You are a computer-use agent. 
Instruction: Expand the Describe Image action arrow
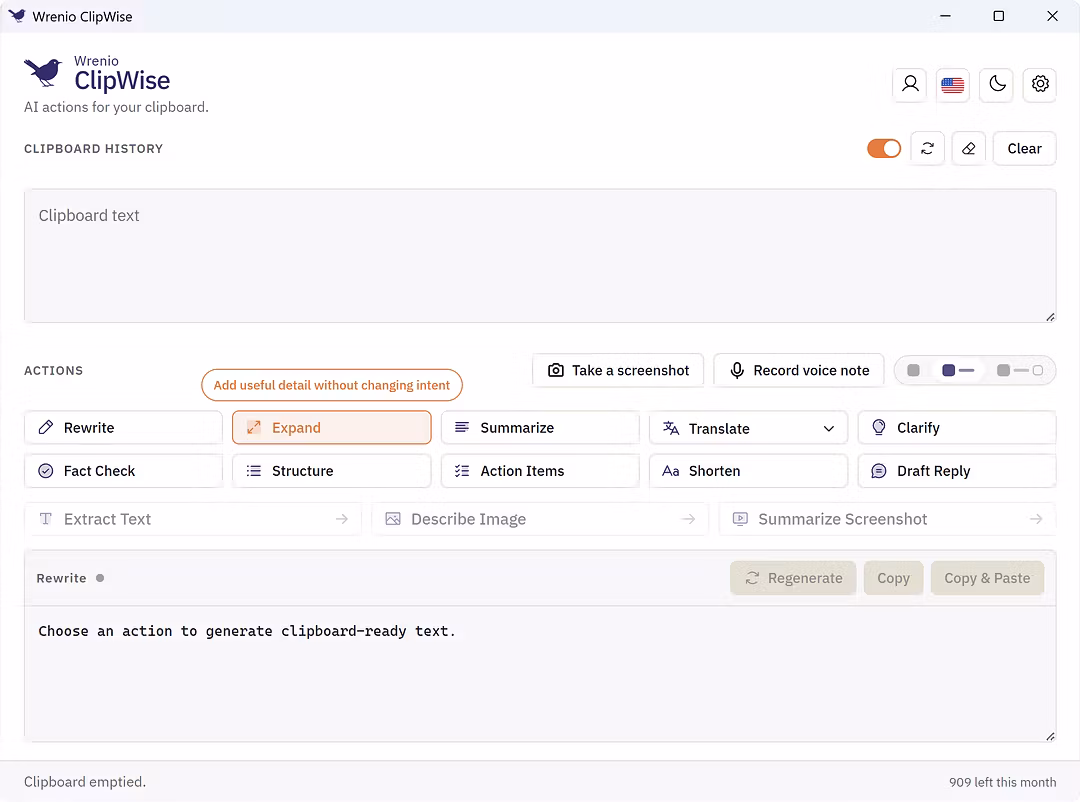[x=688, y=519]
